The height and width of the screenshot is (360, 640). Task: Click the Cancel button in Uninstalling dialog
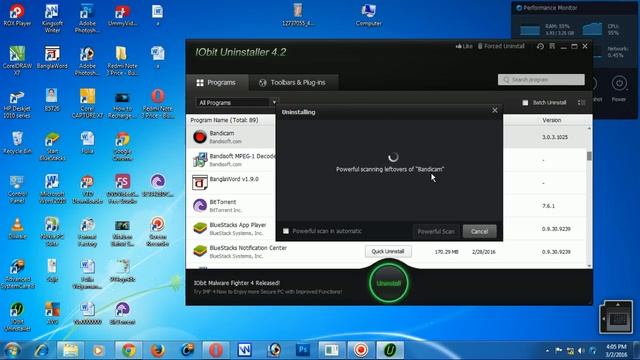[x=479, y=231]
